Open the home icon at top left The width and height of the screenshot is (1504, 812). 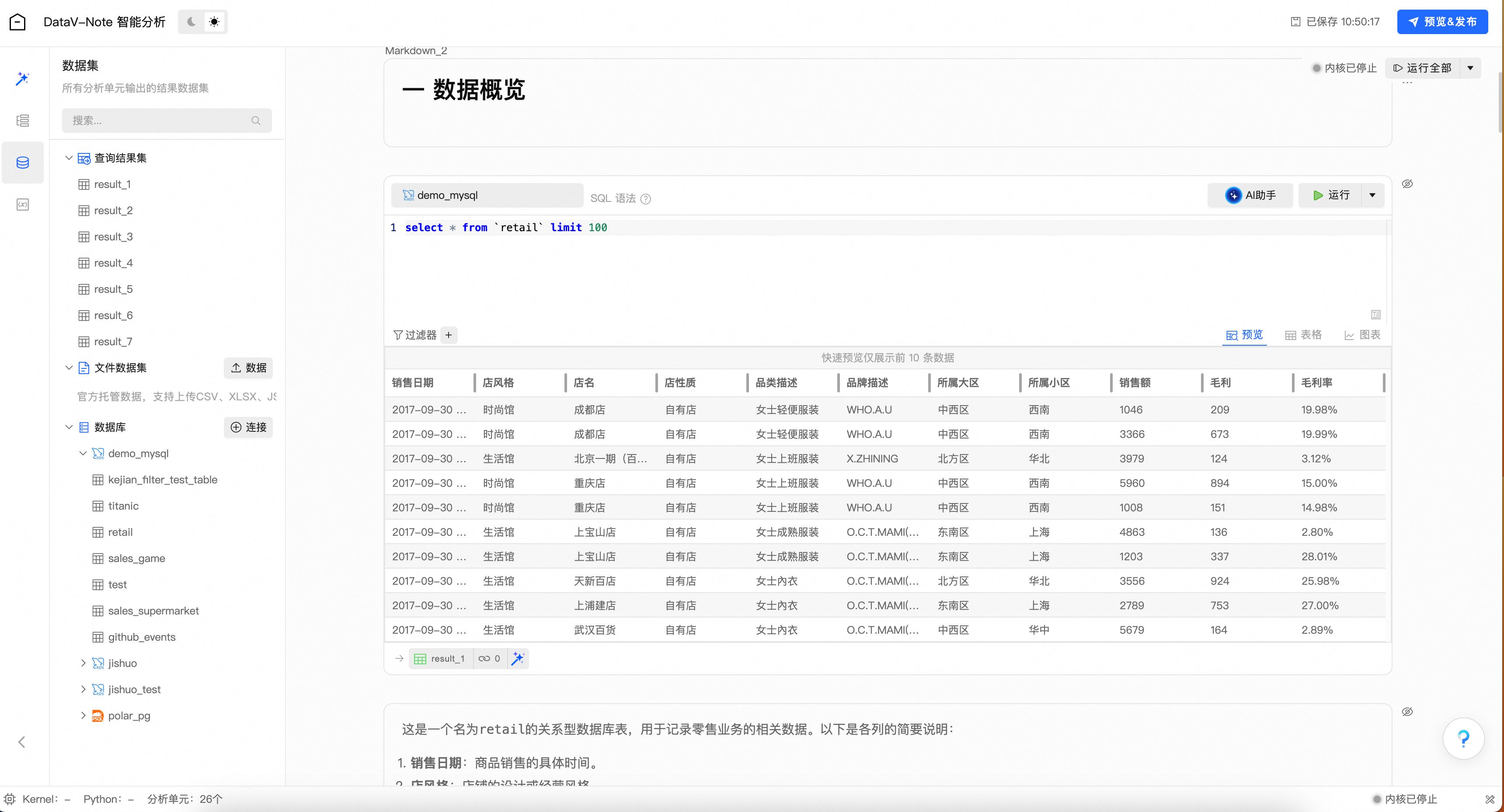(x=17, y=22)
